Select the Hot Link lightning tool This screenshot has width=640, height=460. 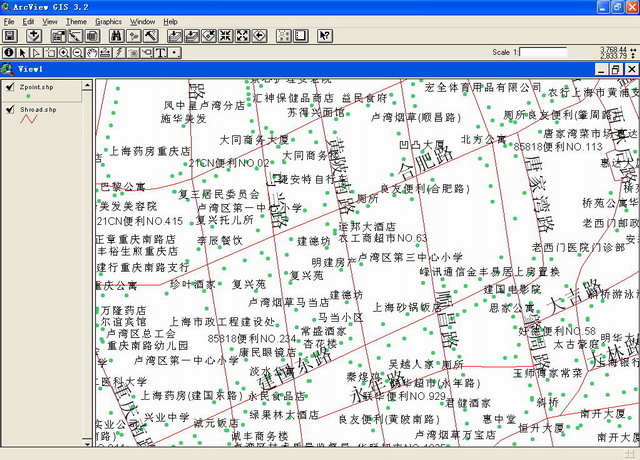[x=119, y=53]
